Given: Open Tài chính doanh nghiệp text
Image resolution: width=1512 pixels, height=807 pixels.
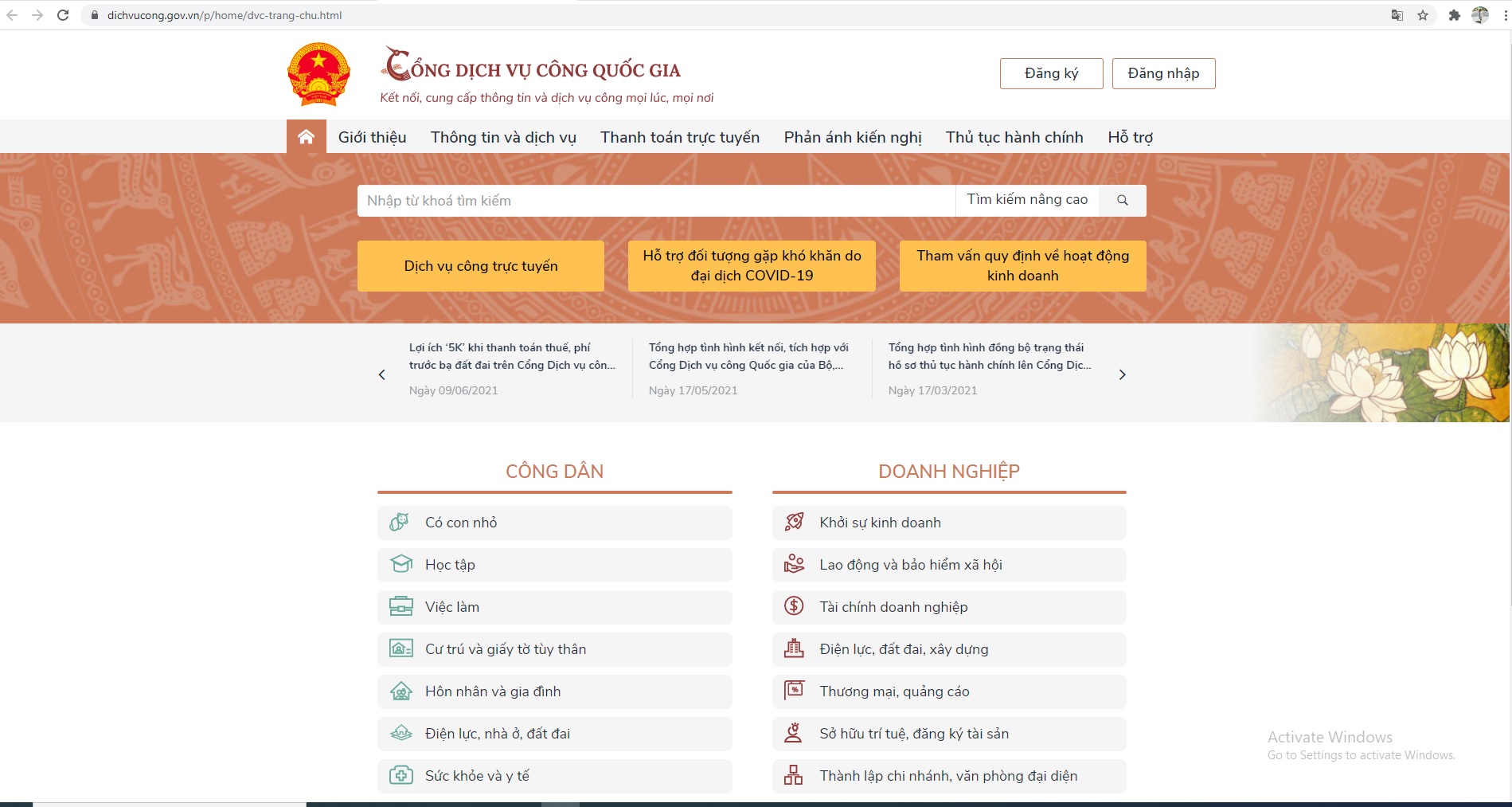Looking at the screenshot, I should [893, 607].
